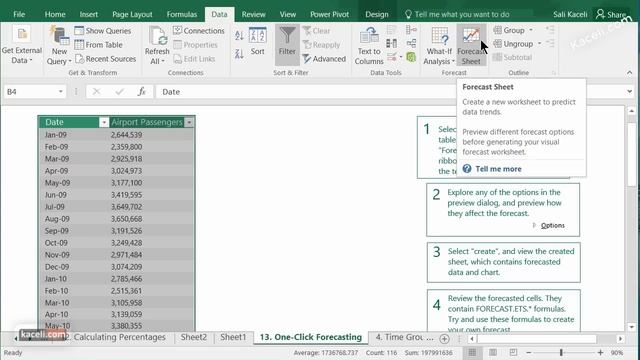This screenshot has width=640, height=360.
Task: Zoom out with the minus button
Action: (x=529, y=353)
